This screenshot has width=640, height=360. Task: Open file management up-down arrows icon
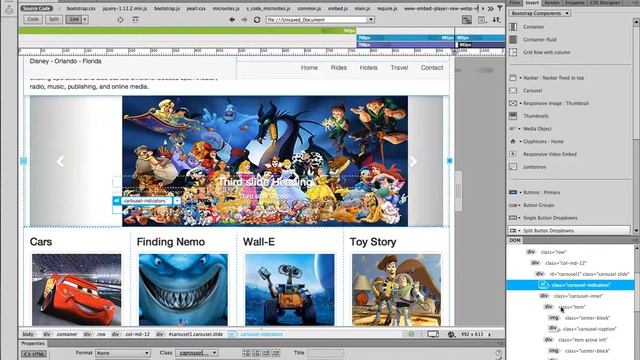tap(496, 20)
